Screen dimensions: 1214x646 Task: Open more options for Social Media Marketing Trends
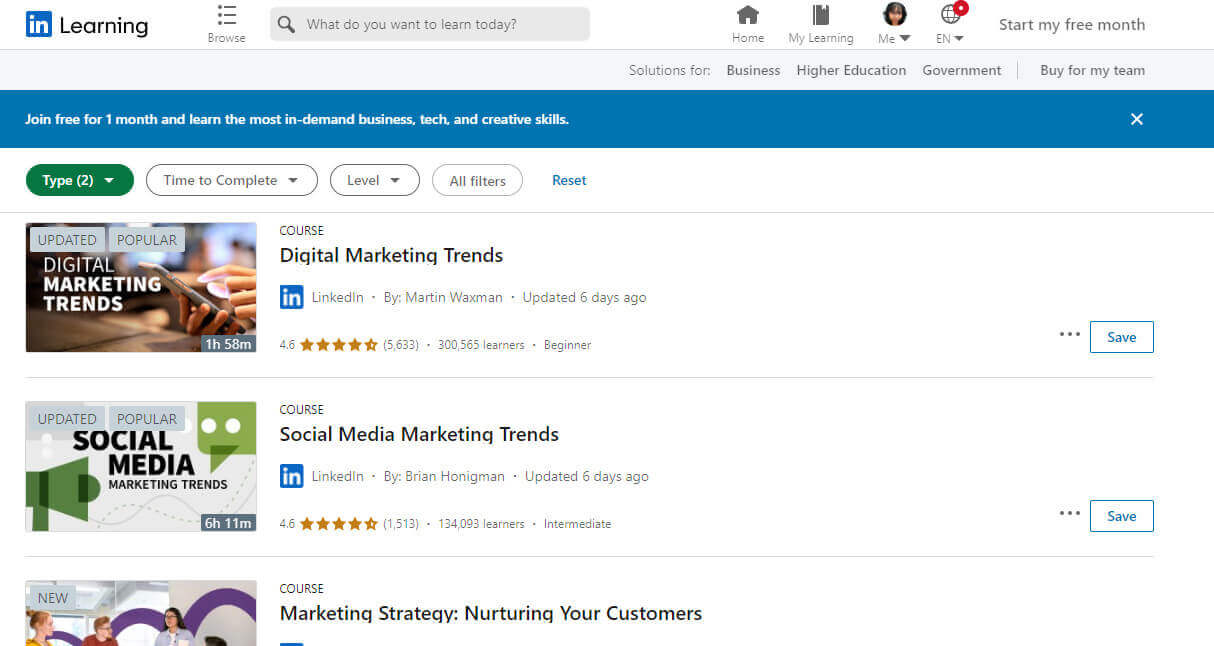pyautogui.click(x=1070, y=513)
